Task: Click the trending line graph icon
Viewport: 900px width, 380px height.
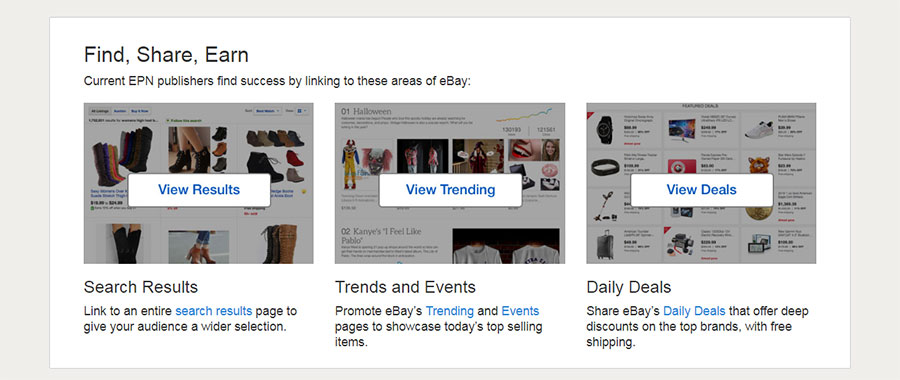Action: tap(524, 114)
